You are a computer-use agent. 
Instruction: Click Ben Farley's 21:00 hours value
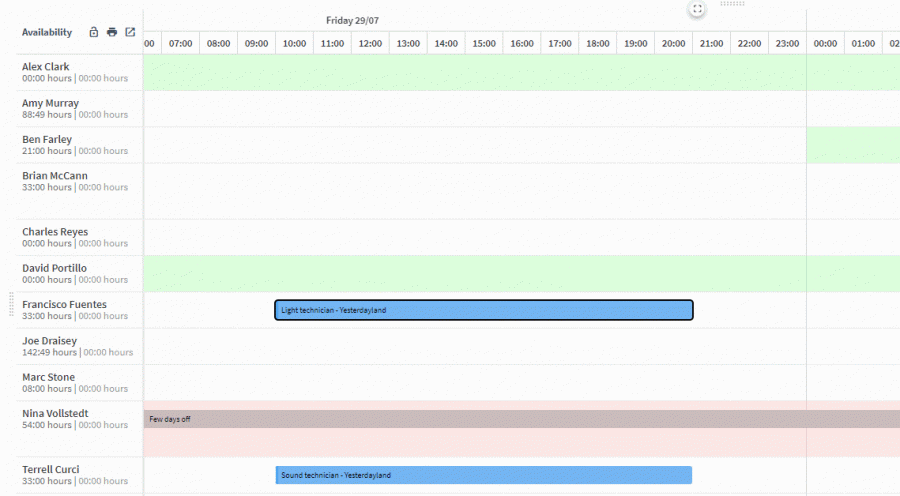click(x=46, y=151)
